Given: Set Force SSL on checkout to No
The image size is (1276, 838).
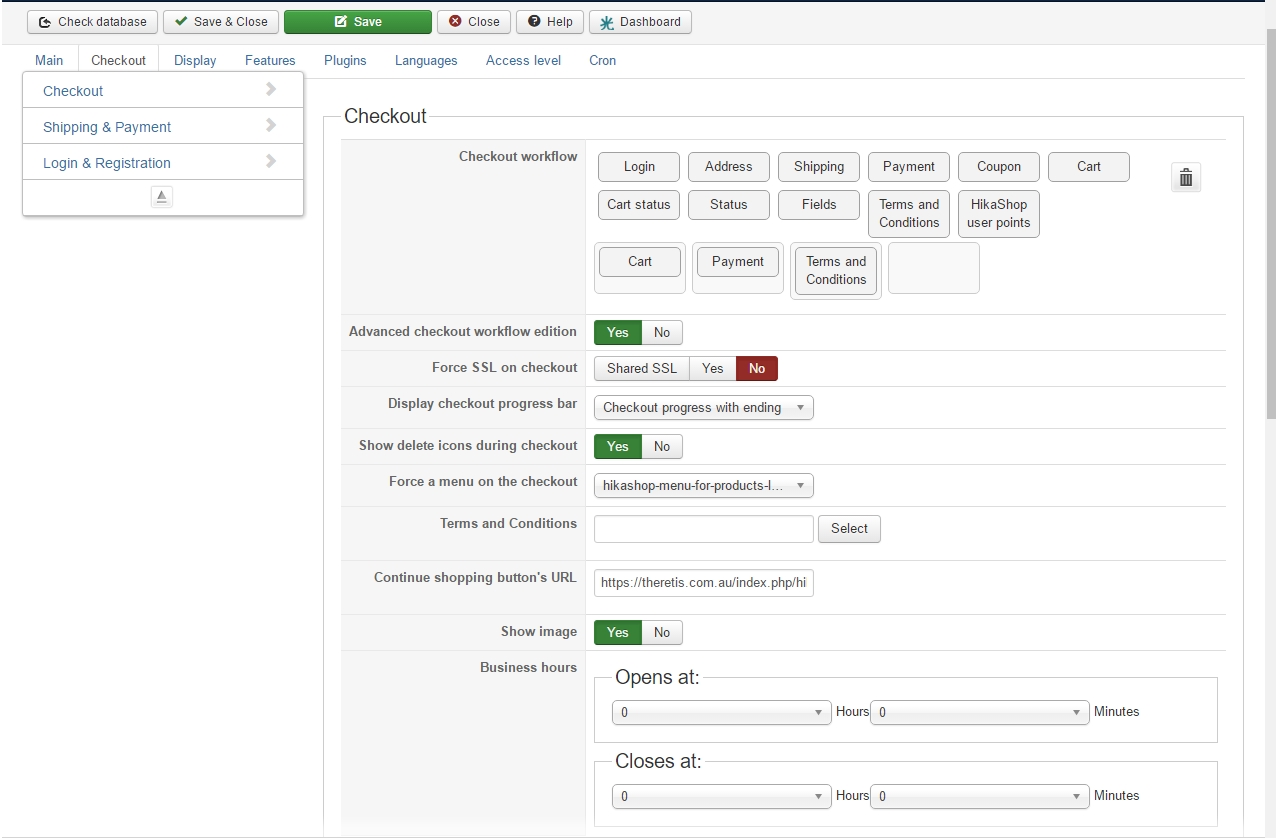Looking at the screenshot, I should [x=757, y=368].
